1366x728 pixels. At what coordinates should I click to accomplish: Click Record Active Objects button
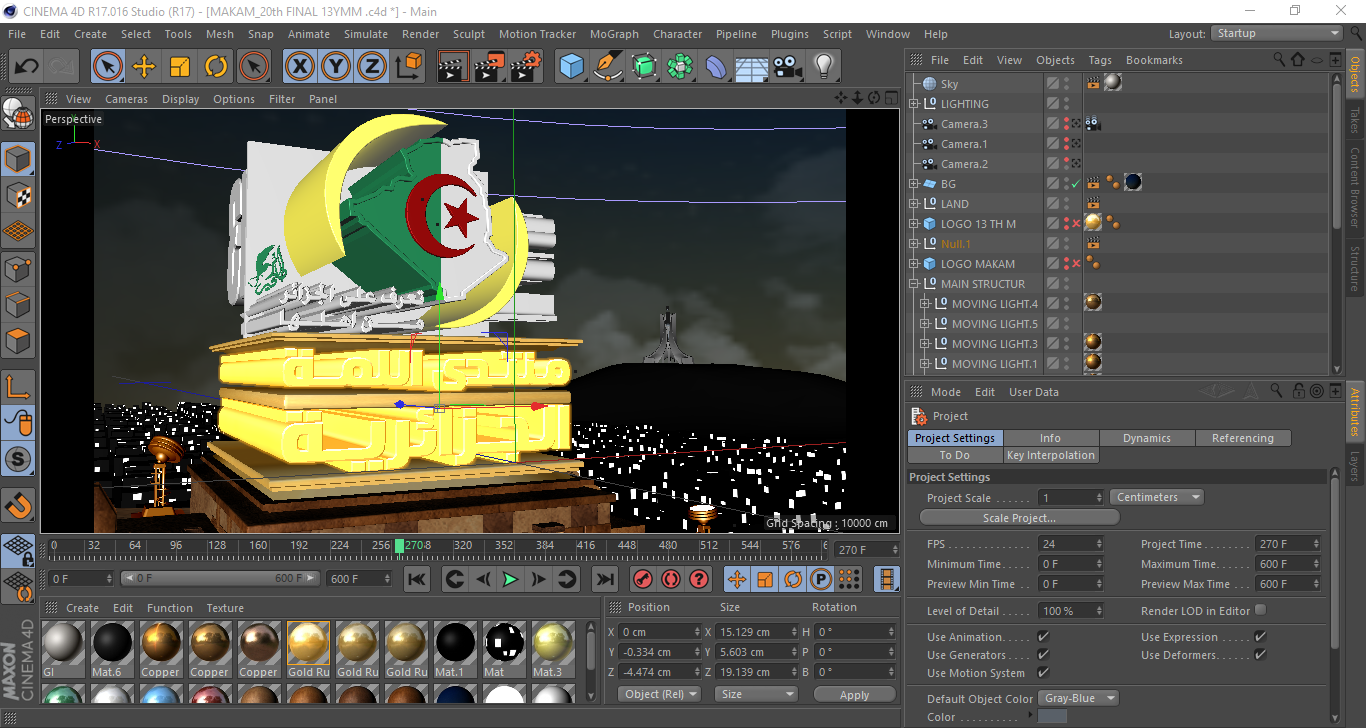click(643, 579)
